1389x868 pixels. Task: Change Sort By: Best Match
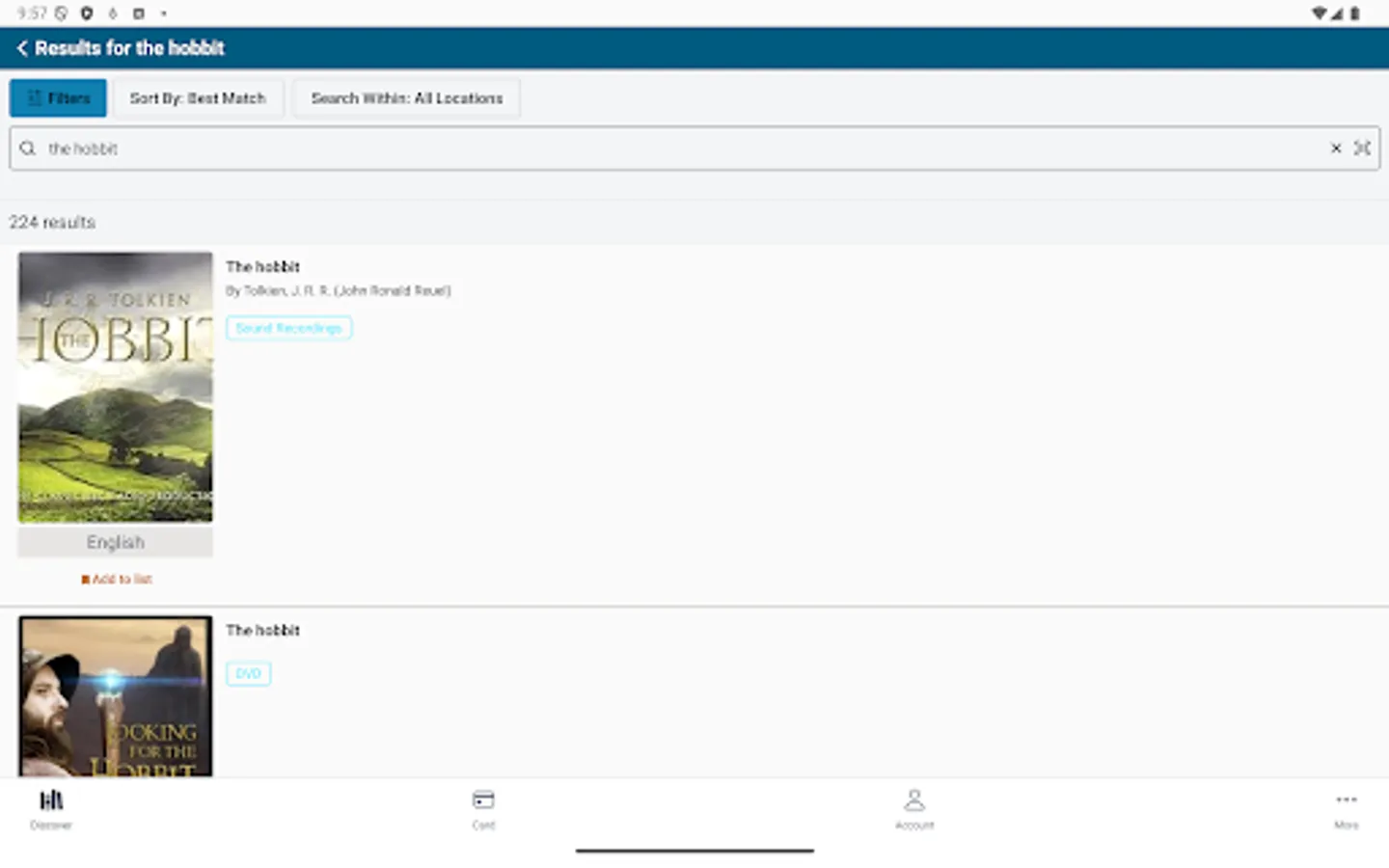click(x=198, y=97)
